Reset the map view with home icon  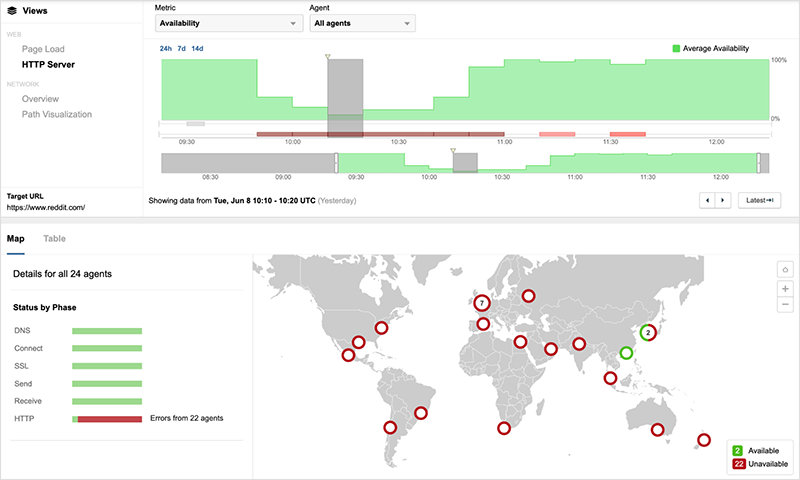click(x=785, y=268)
